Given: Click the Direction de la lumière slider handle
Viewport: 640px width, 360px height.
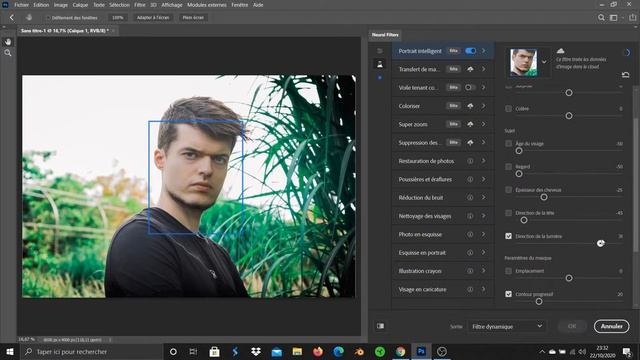Looking at the screenshot, I should [x=601, y=243].
